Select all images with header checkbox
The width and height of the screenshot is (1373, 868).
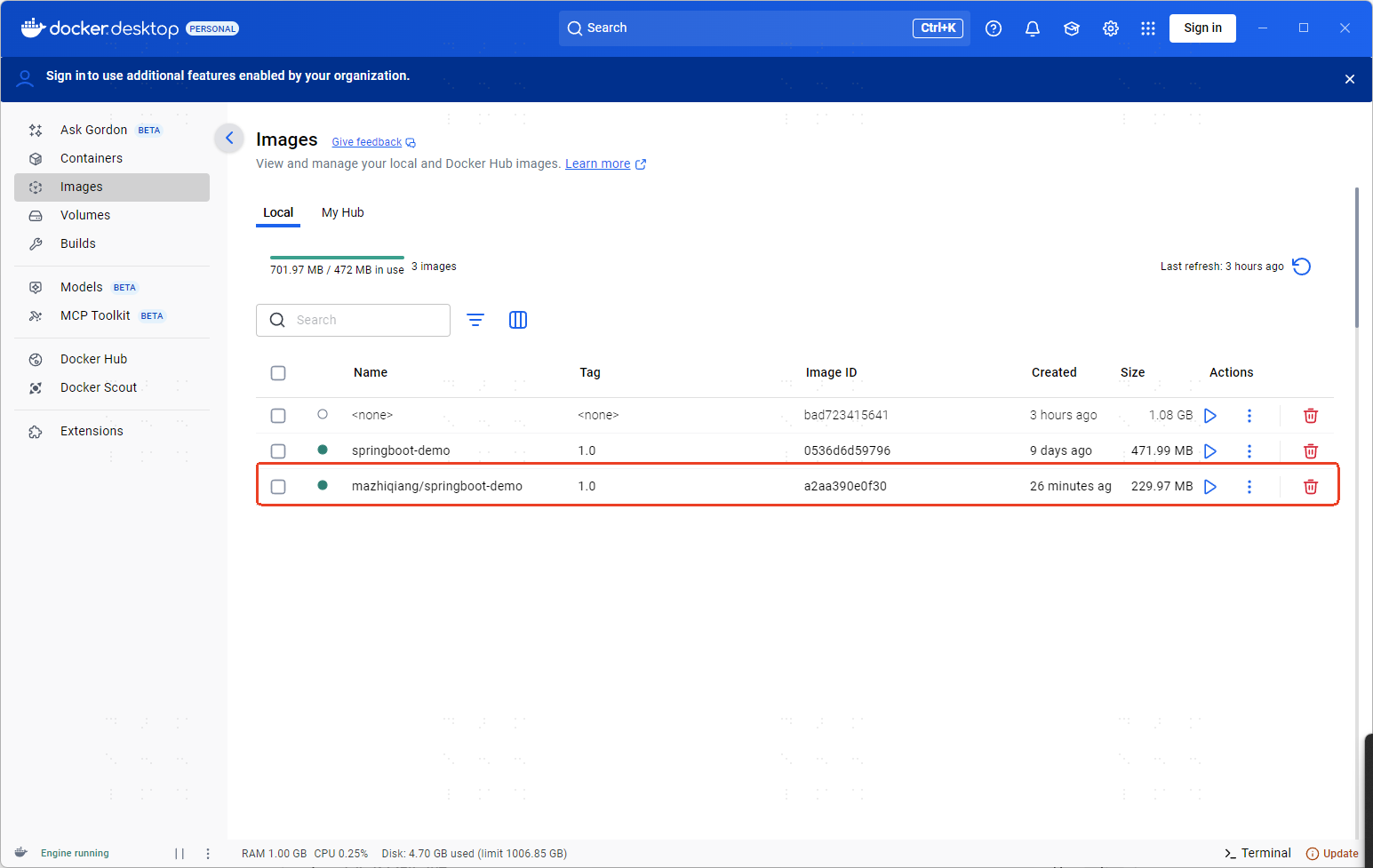coord(278,373)
